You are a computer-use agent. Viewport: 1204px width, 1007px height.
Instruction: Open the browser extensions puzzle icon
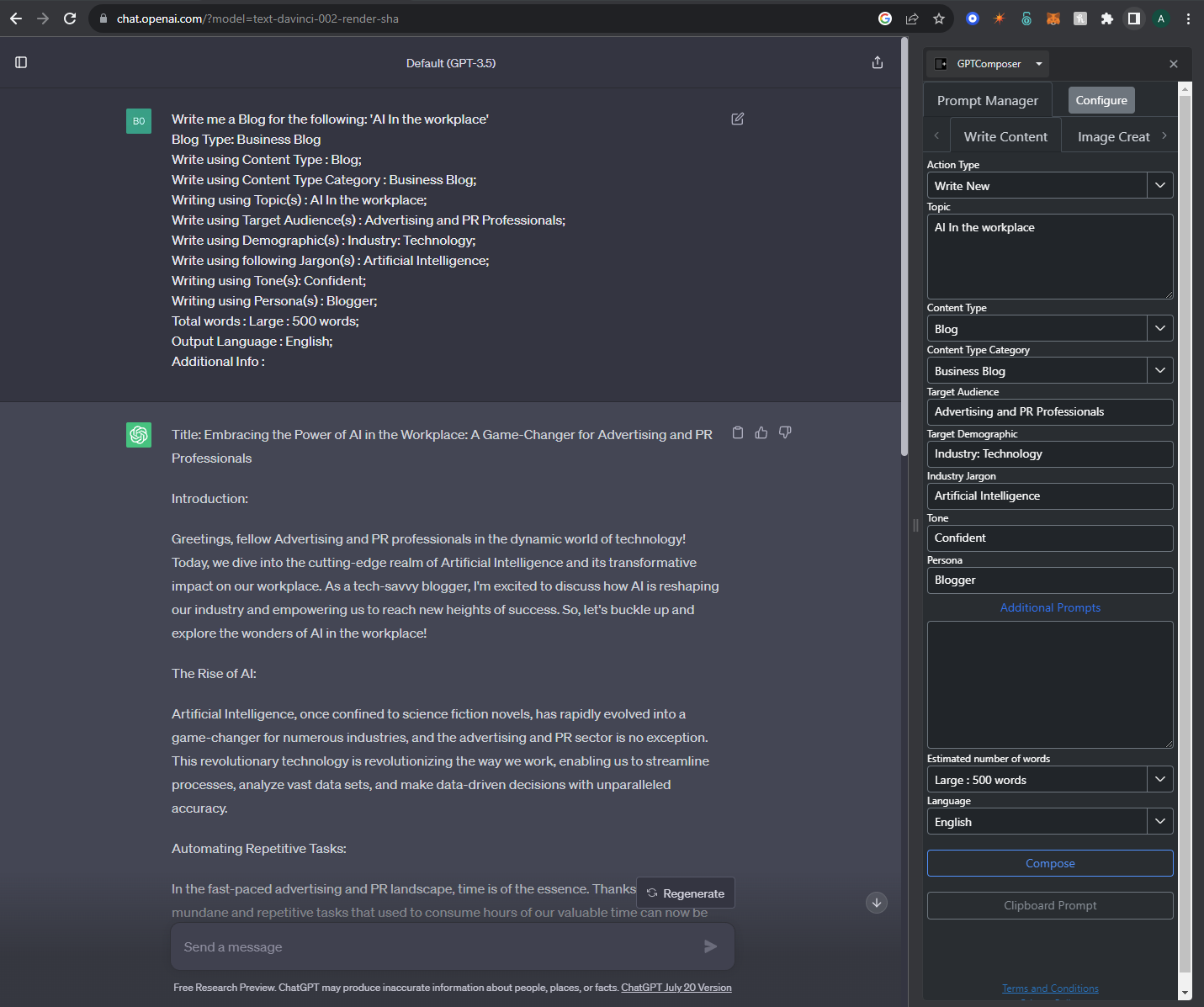click(x=1107, y=19)
